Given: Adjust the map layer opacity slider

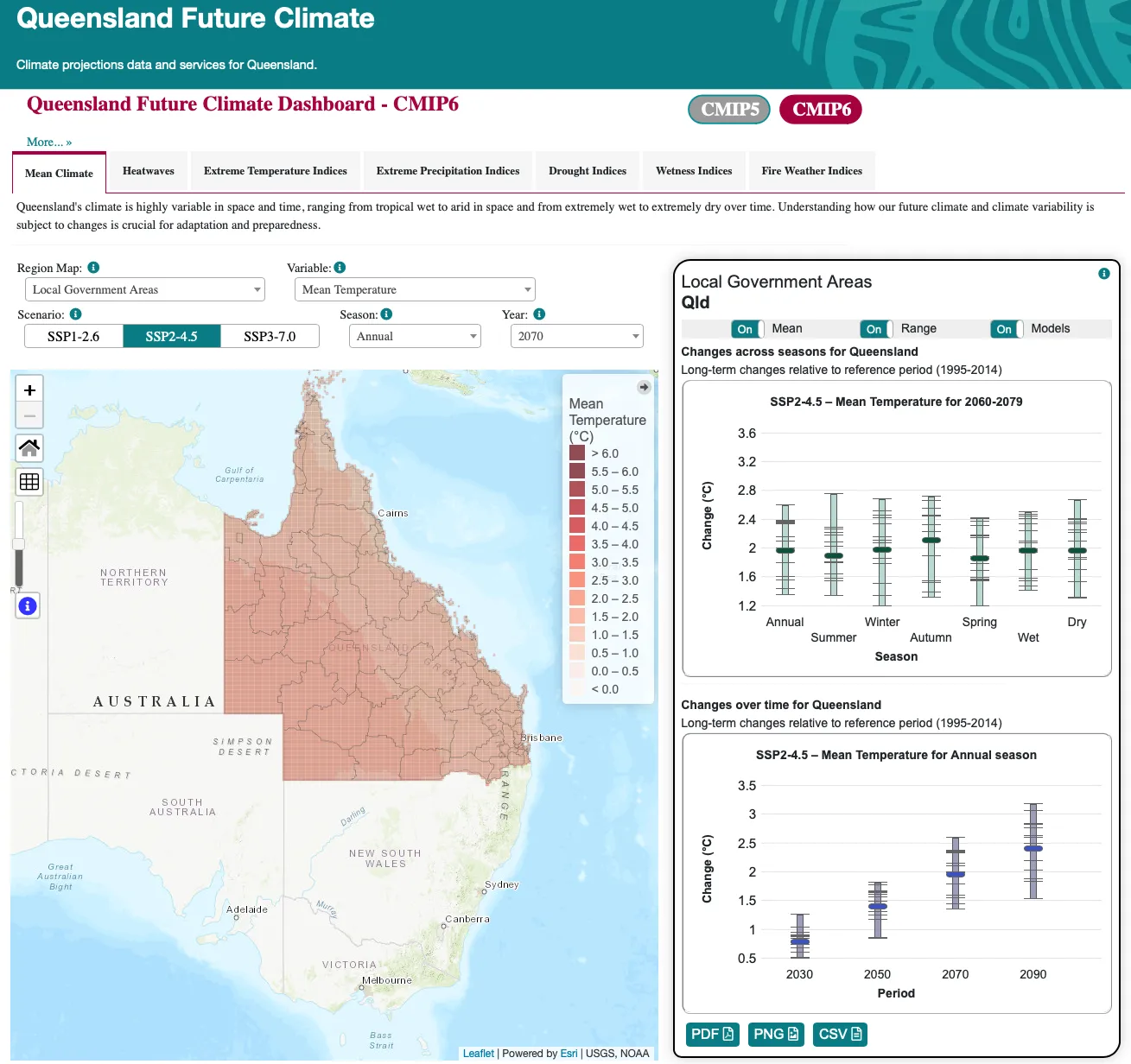Looking at the screenshot, I should tap(18, 544).
